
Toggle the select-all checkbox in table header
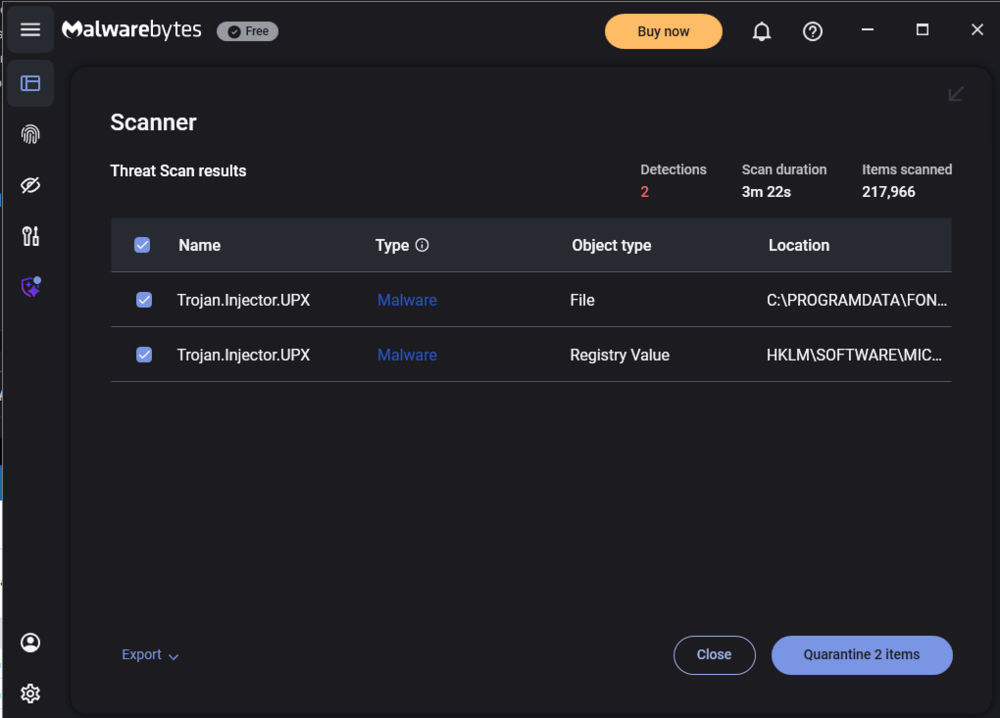tap(142, 245)
